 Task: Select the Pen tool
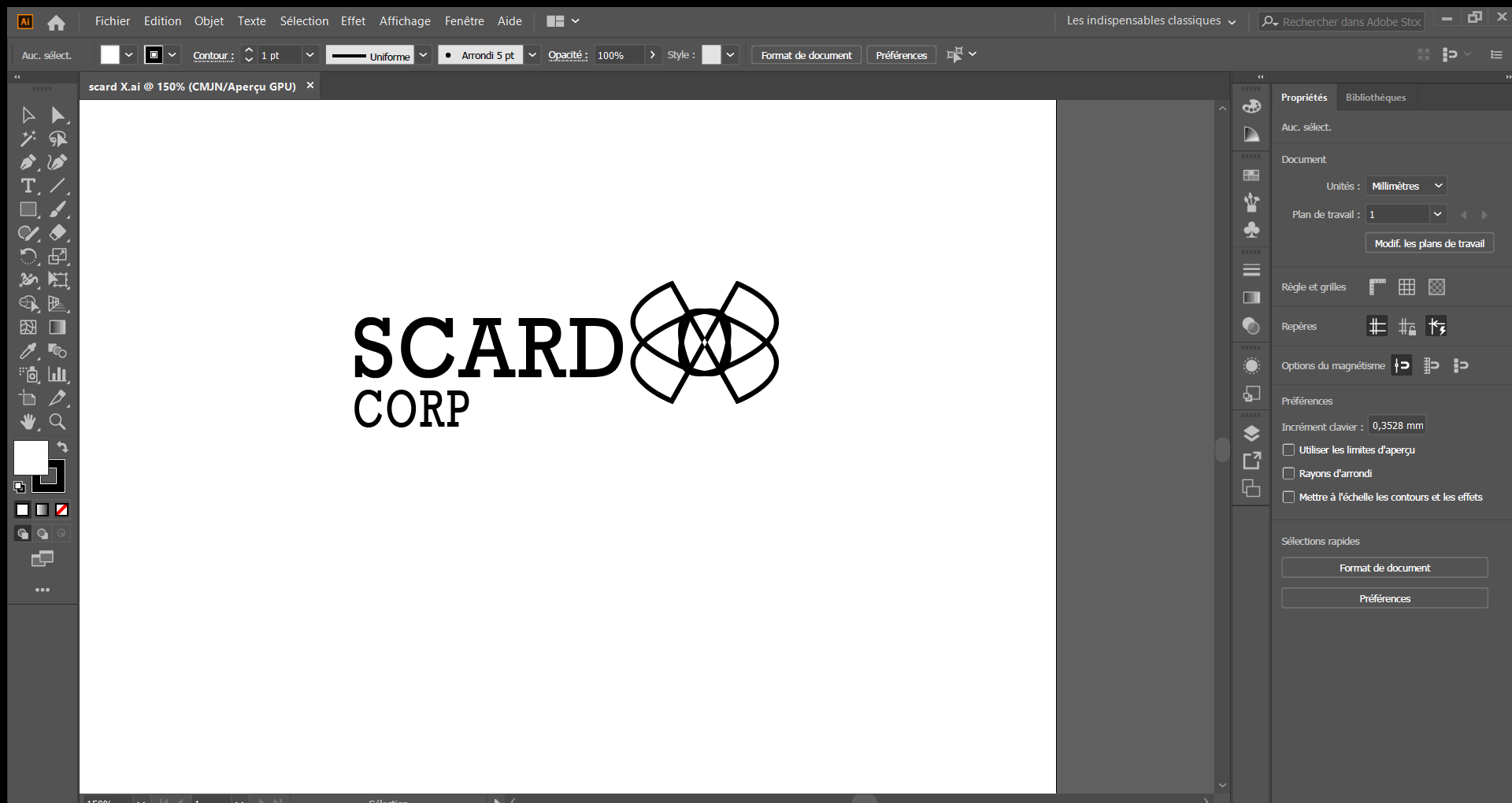28,163
